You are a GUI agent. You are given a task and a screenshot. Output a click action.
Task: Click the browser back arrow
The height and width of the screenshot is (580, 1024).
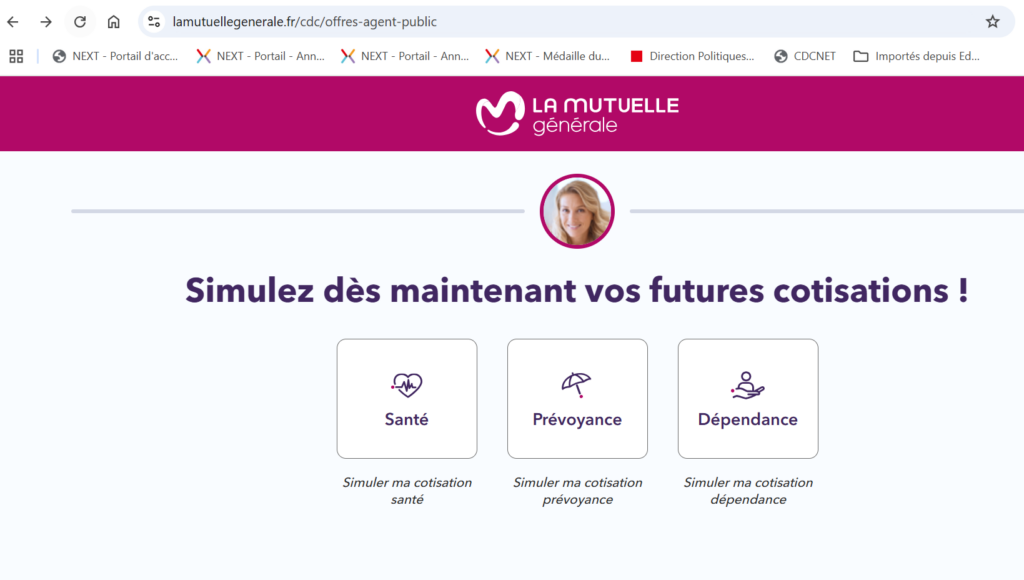[13, 22]
